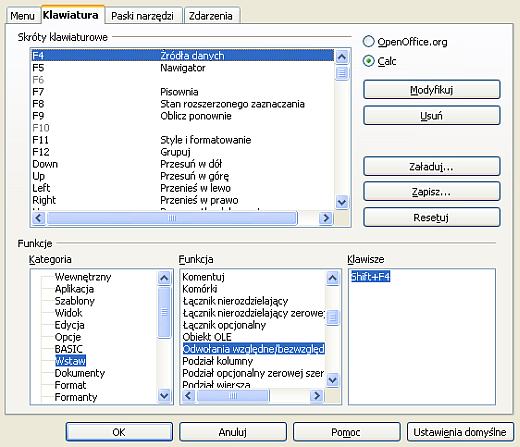Select the Formanty category
Viewport: 520px width, 447px height.
tap(76, 397)
